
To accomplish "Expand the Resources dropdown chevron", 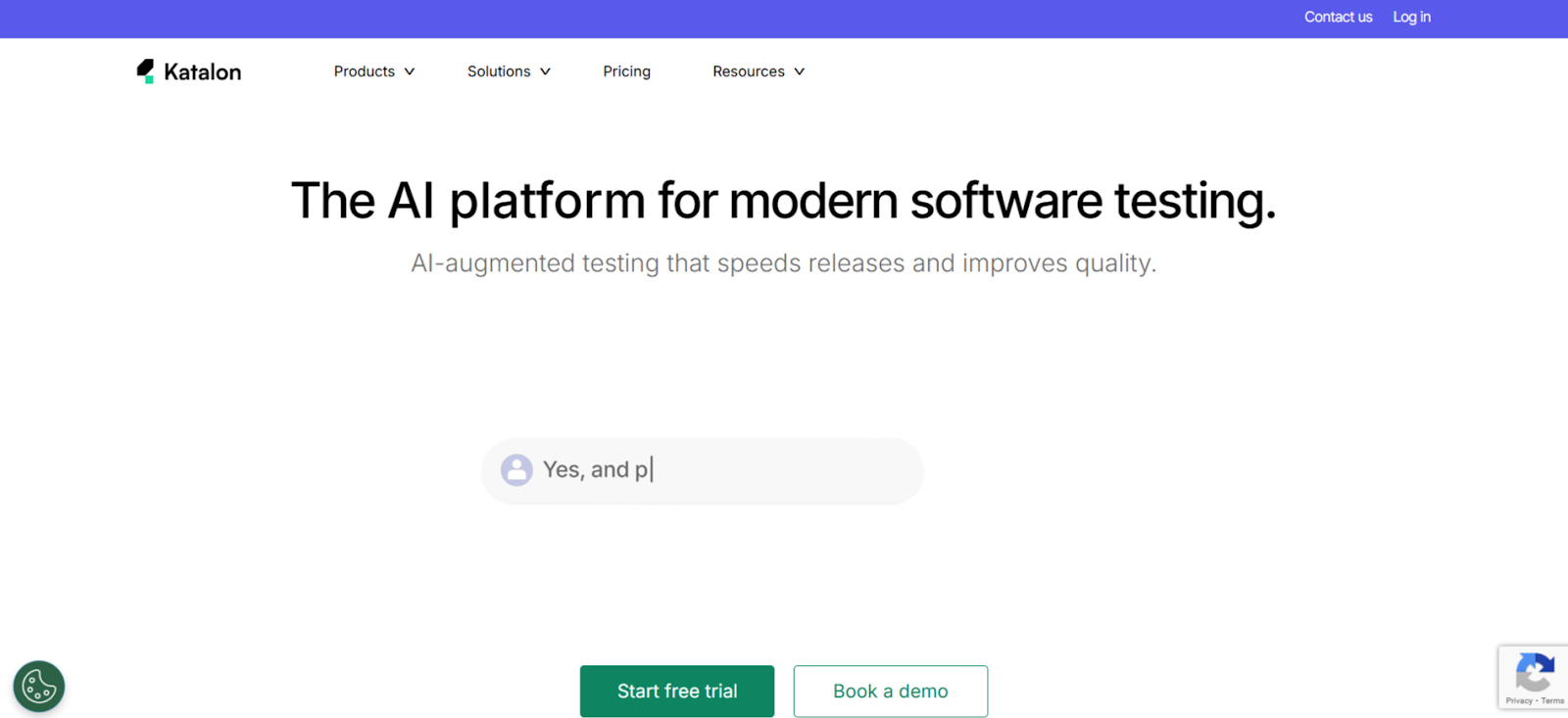I will pos(800,72).
